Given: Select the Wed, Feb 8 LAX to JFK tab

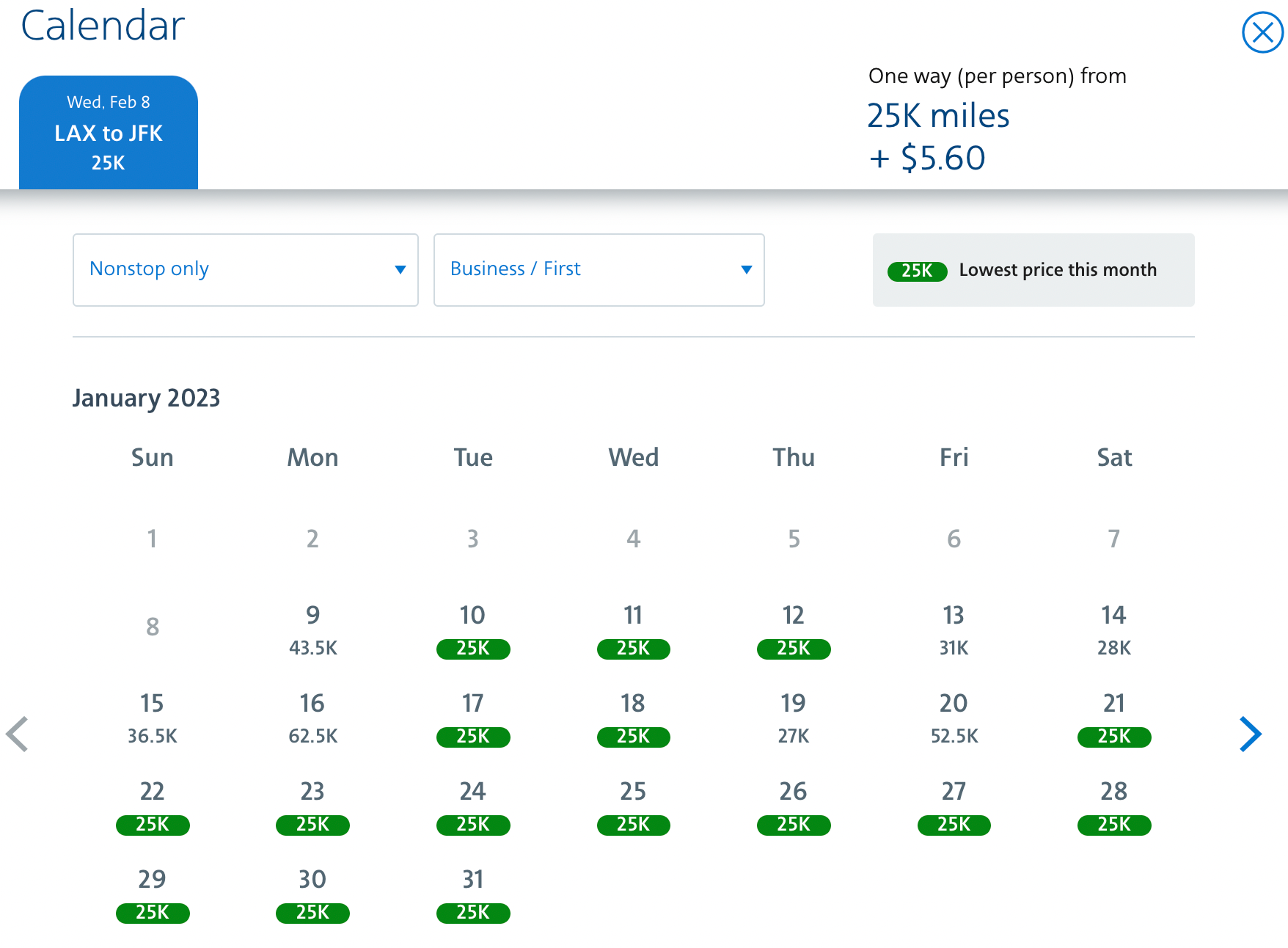Looking at the screenshot, I should coord(109,132).
